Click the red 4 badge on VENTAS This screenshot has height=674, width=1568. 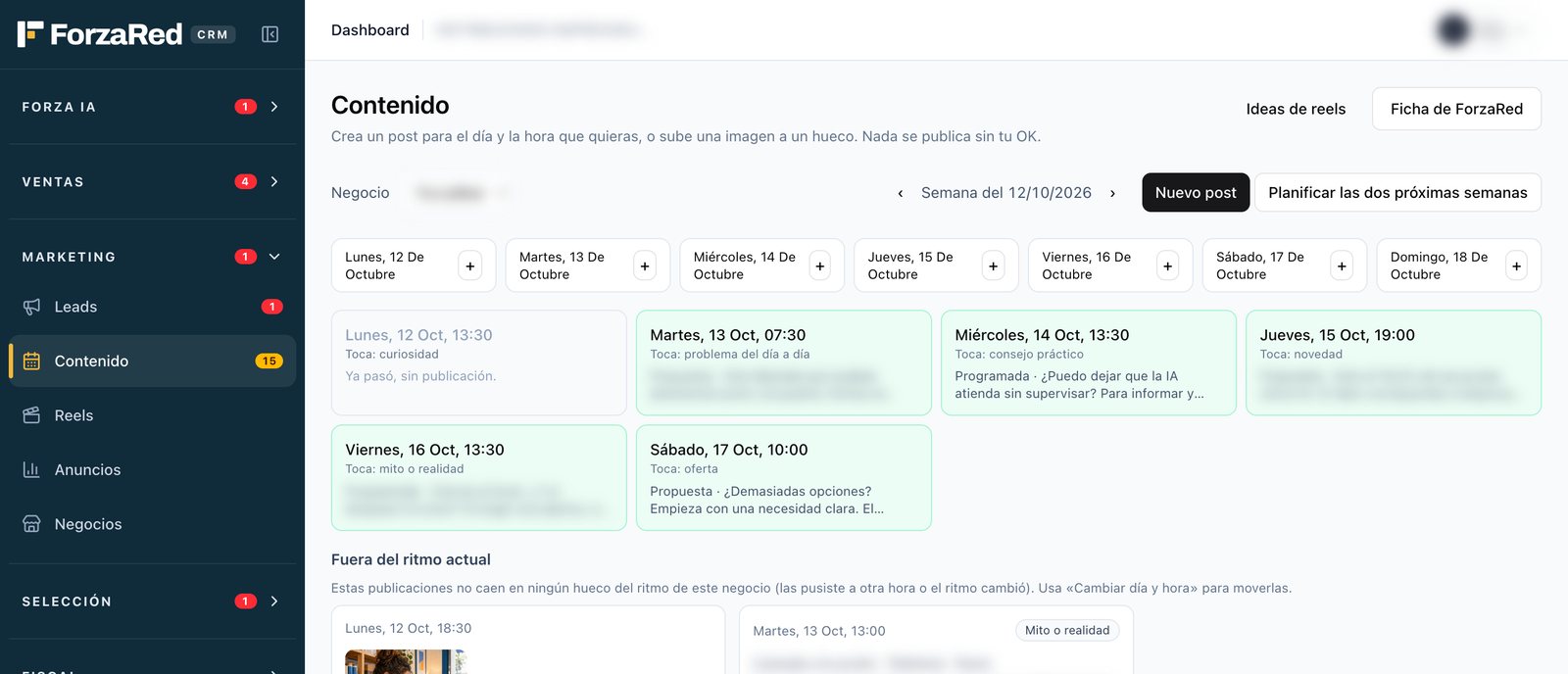coord(245,181)
